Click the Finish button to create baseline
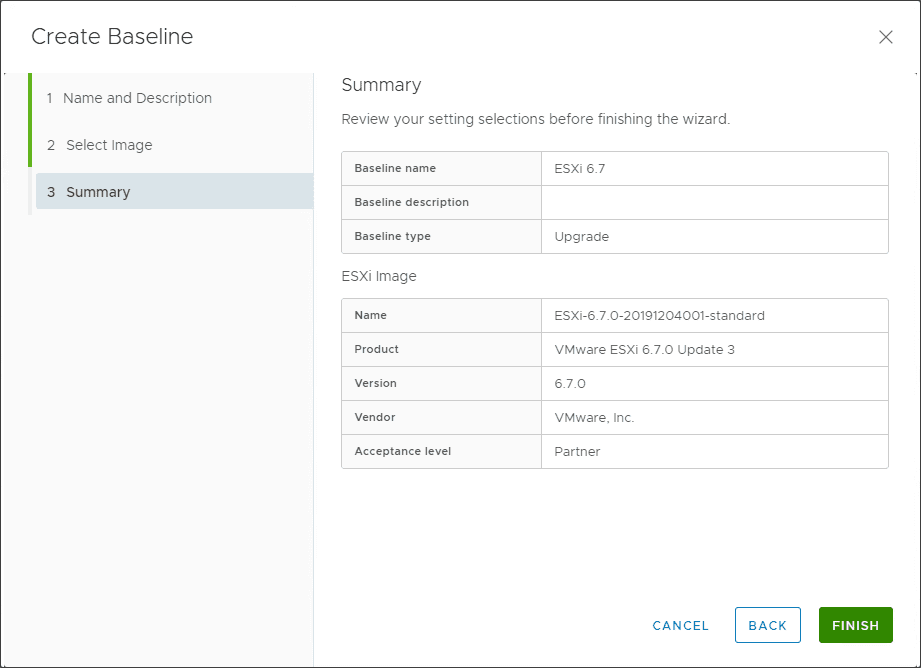Image resolution: width=921 pixels, height=668 pixels. (855, 624)
